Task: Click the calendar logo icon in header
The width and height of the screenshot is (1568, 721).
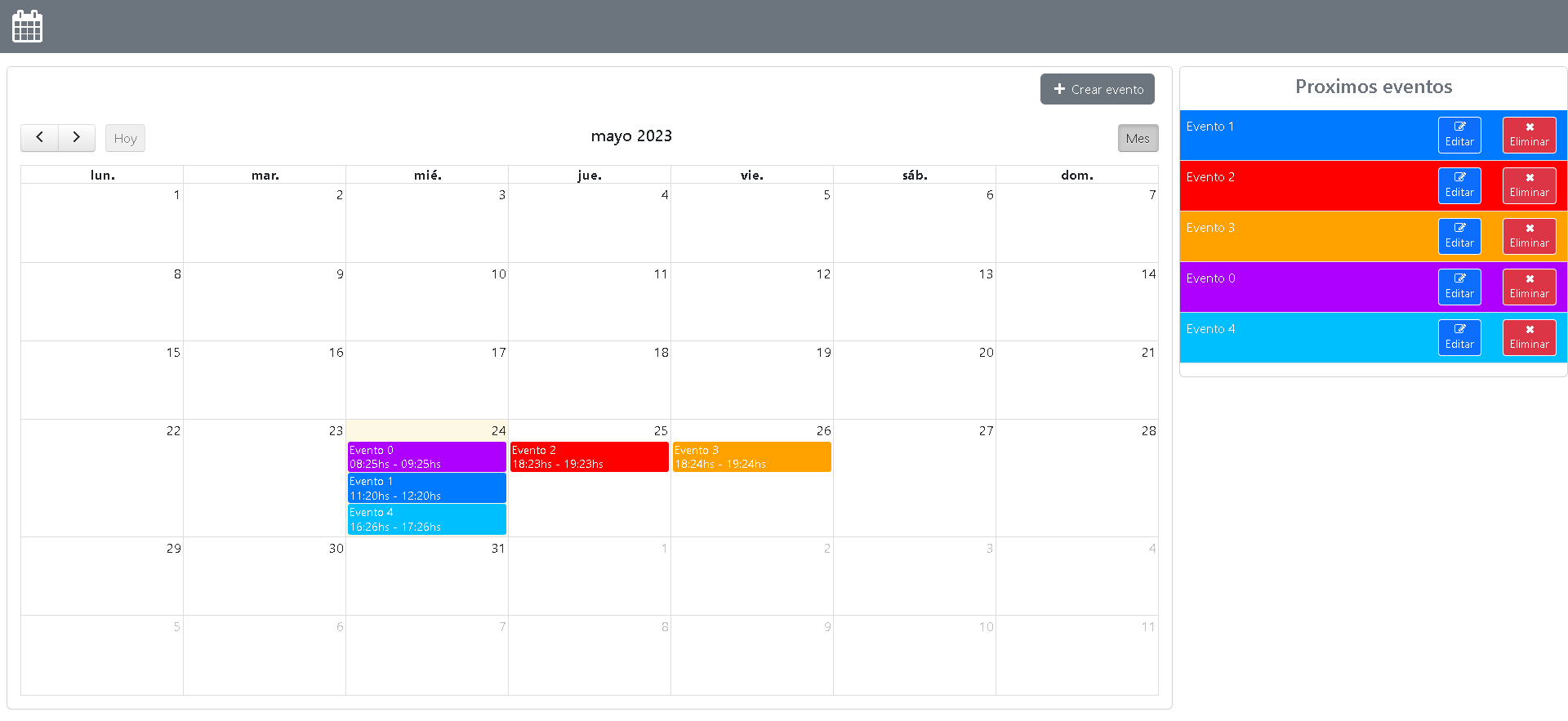Action: (28, 26)
